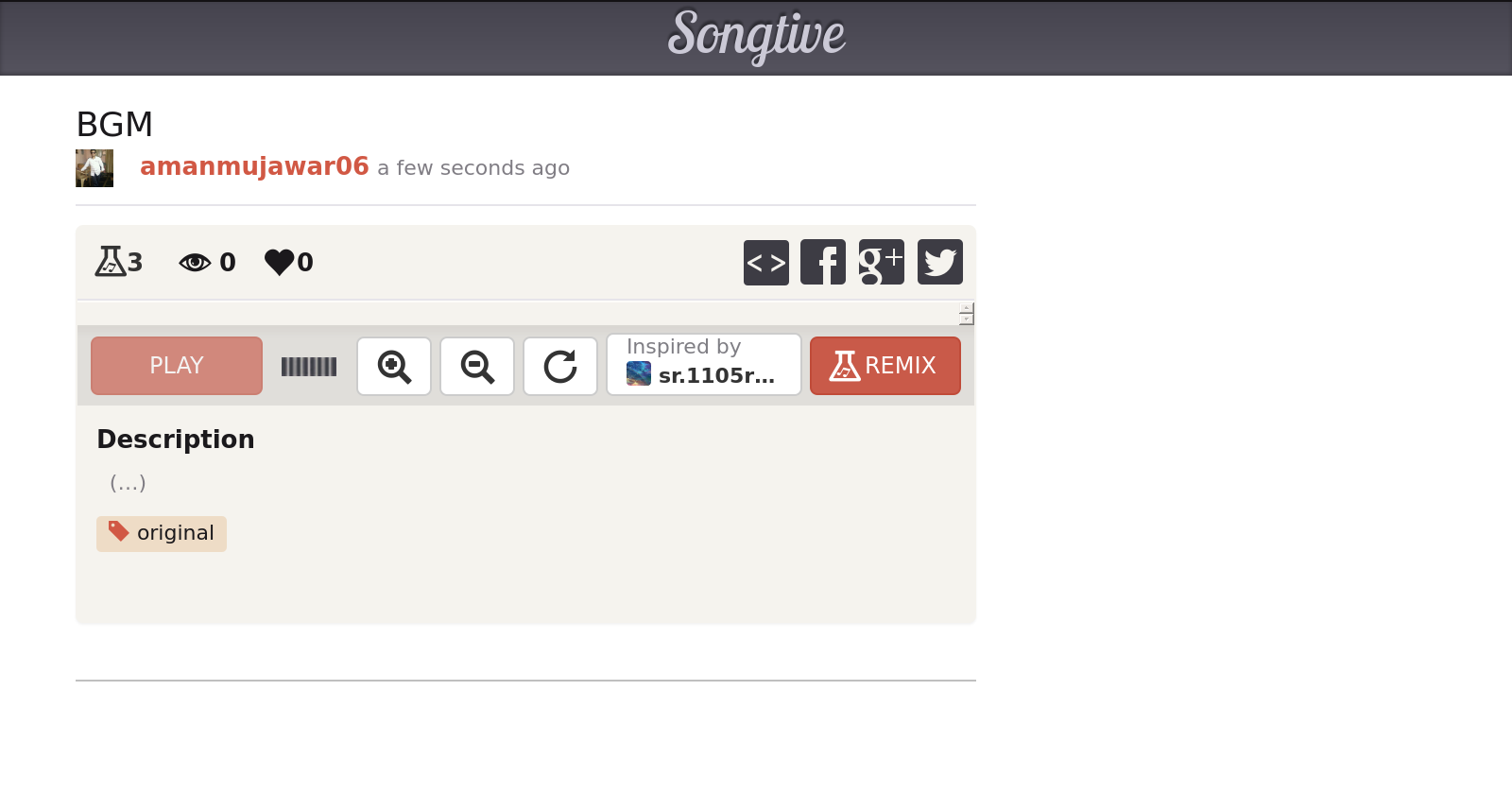Click the volume level bars
This screenshot has width=1512, height=794.
[309, 367]
